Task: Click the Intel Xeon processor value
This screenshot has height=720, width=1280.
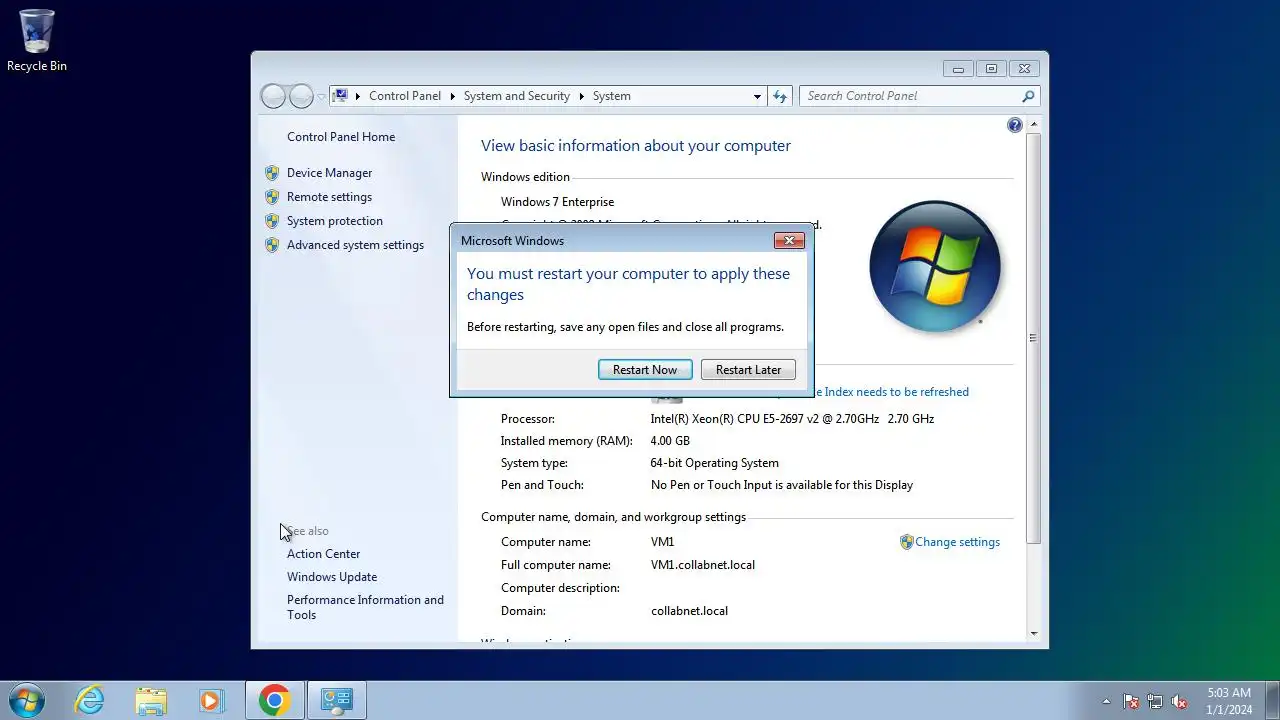Action: click(x=792, y=419)
